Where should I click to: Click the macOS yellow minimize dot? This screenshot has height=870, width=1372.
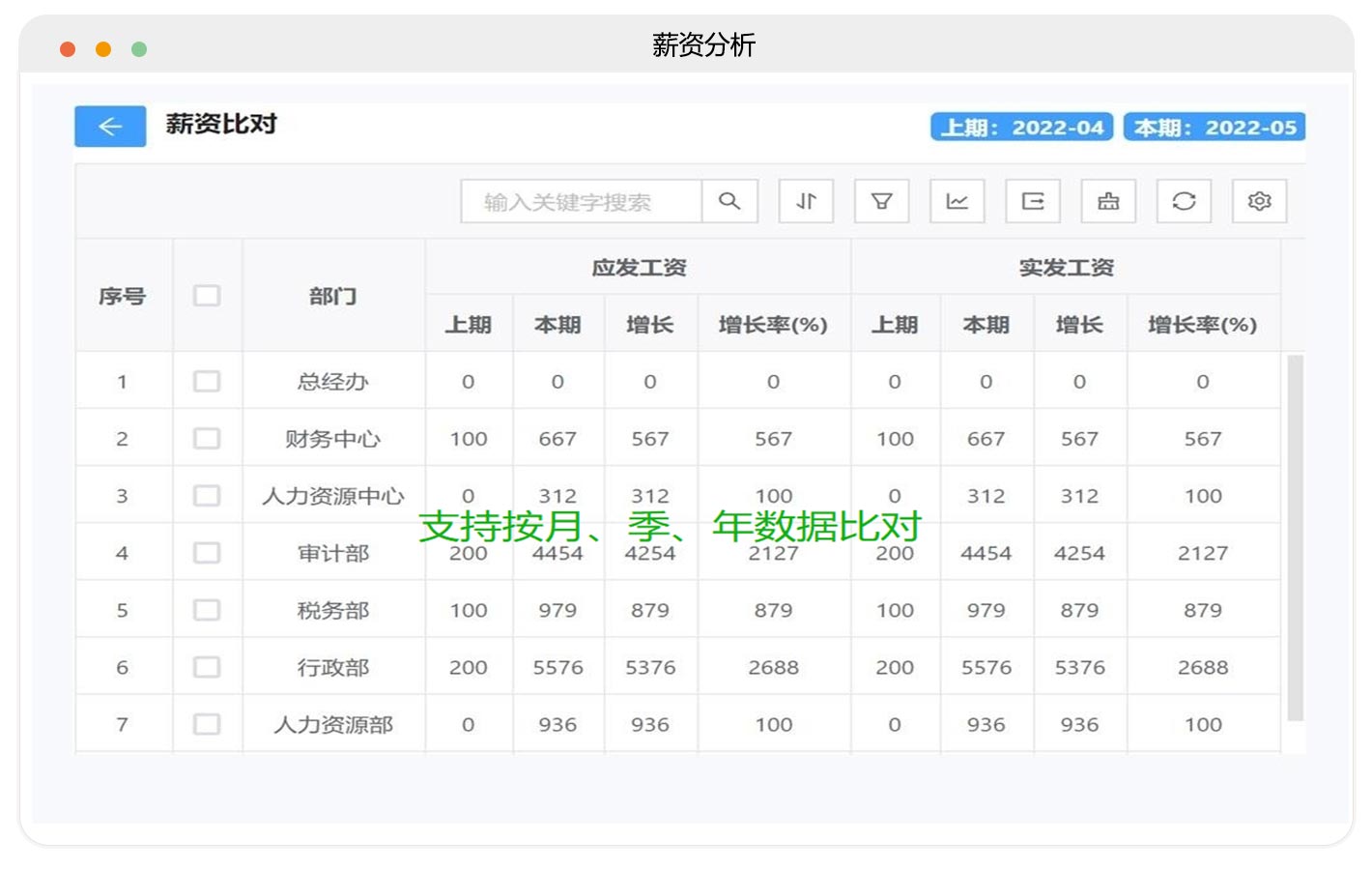[x=103, y=49]
